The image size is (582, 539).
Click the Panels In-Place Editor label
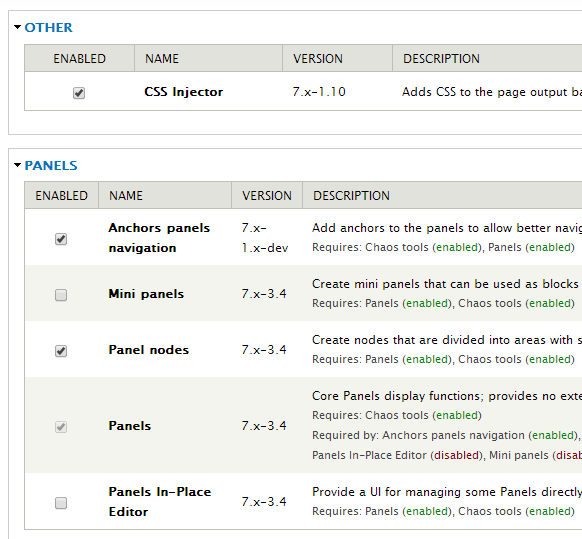[x=160, y=502]
